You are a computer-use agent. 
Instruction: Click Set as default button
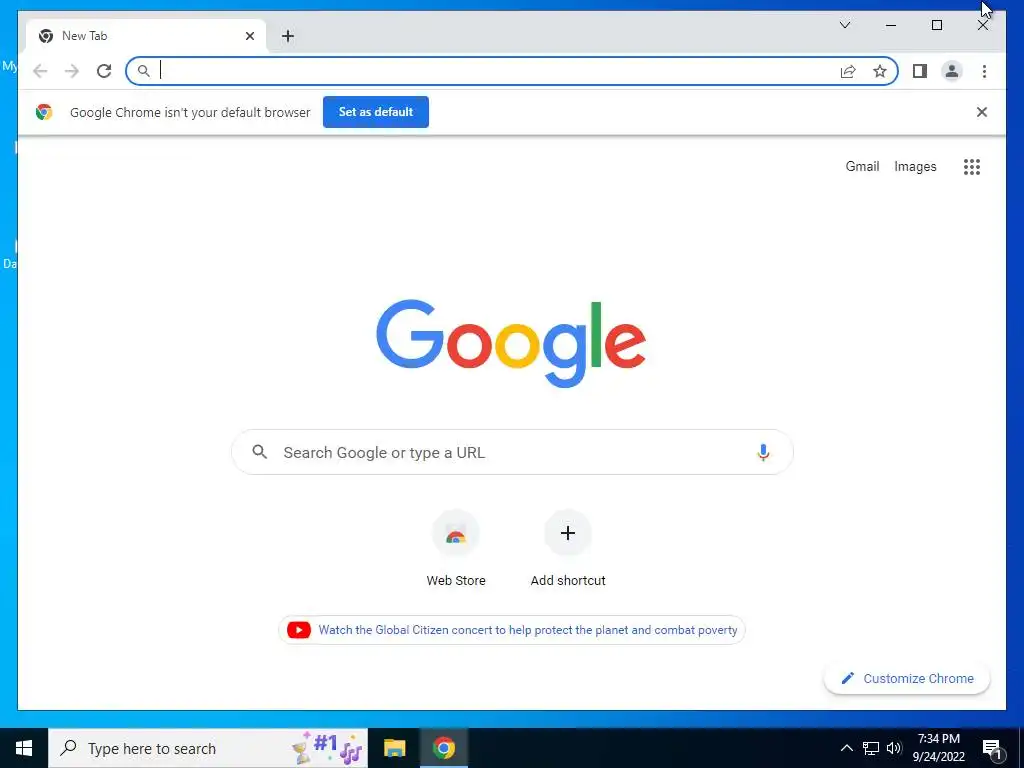(376, 112)
